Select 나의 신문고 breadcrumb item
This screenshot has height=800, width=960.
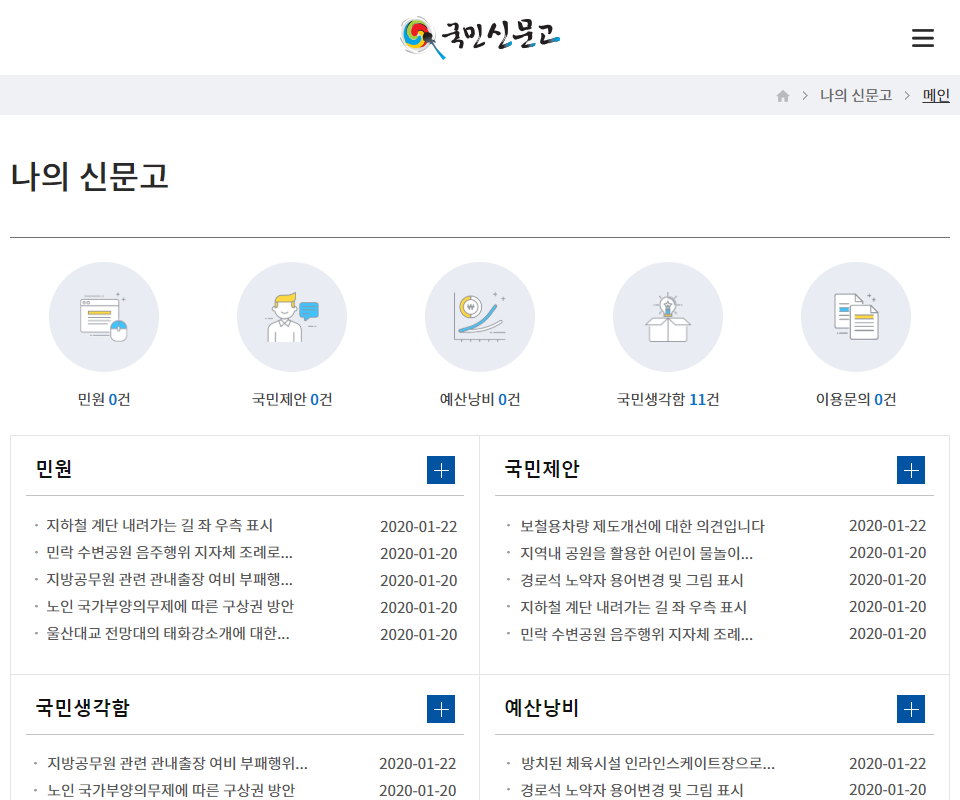point(856,95)
